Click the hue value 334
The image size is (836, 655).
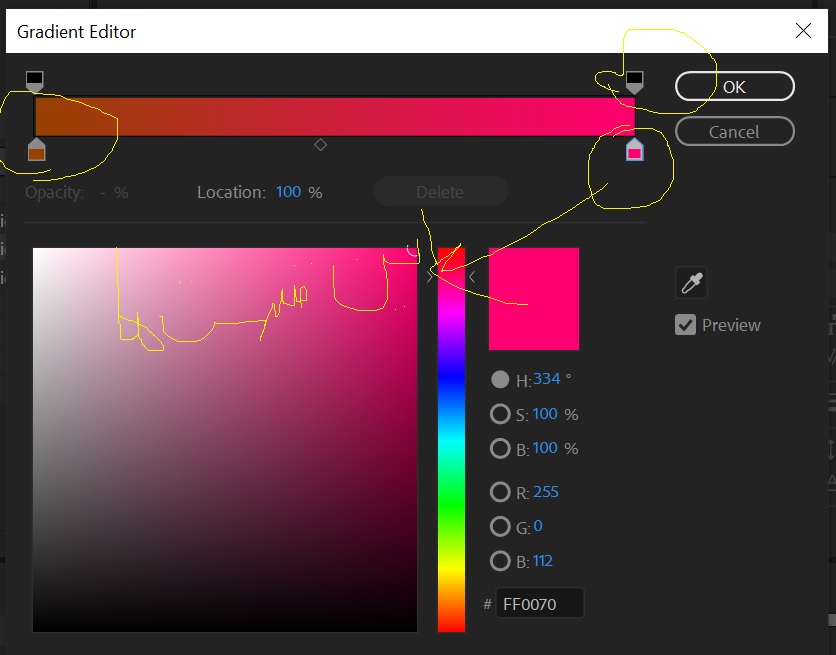pos(546,380)
